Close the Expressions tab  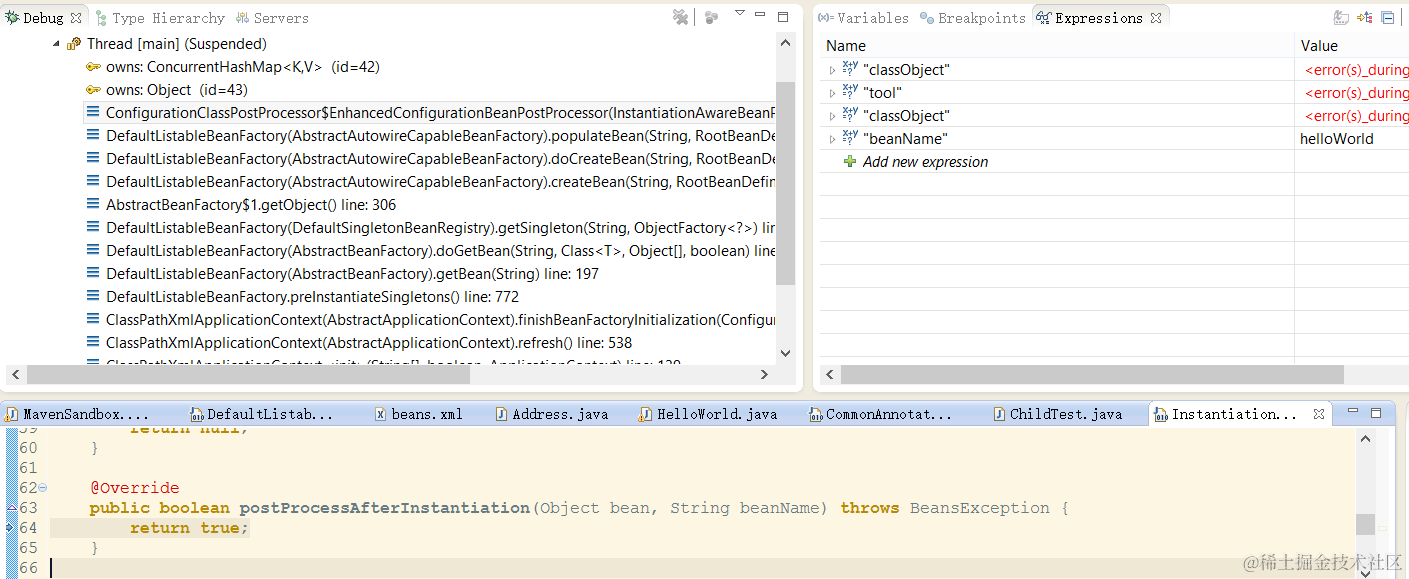point(1156,18)
